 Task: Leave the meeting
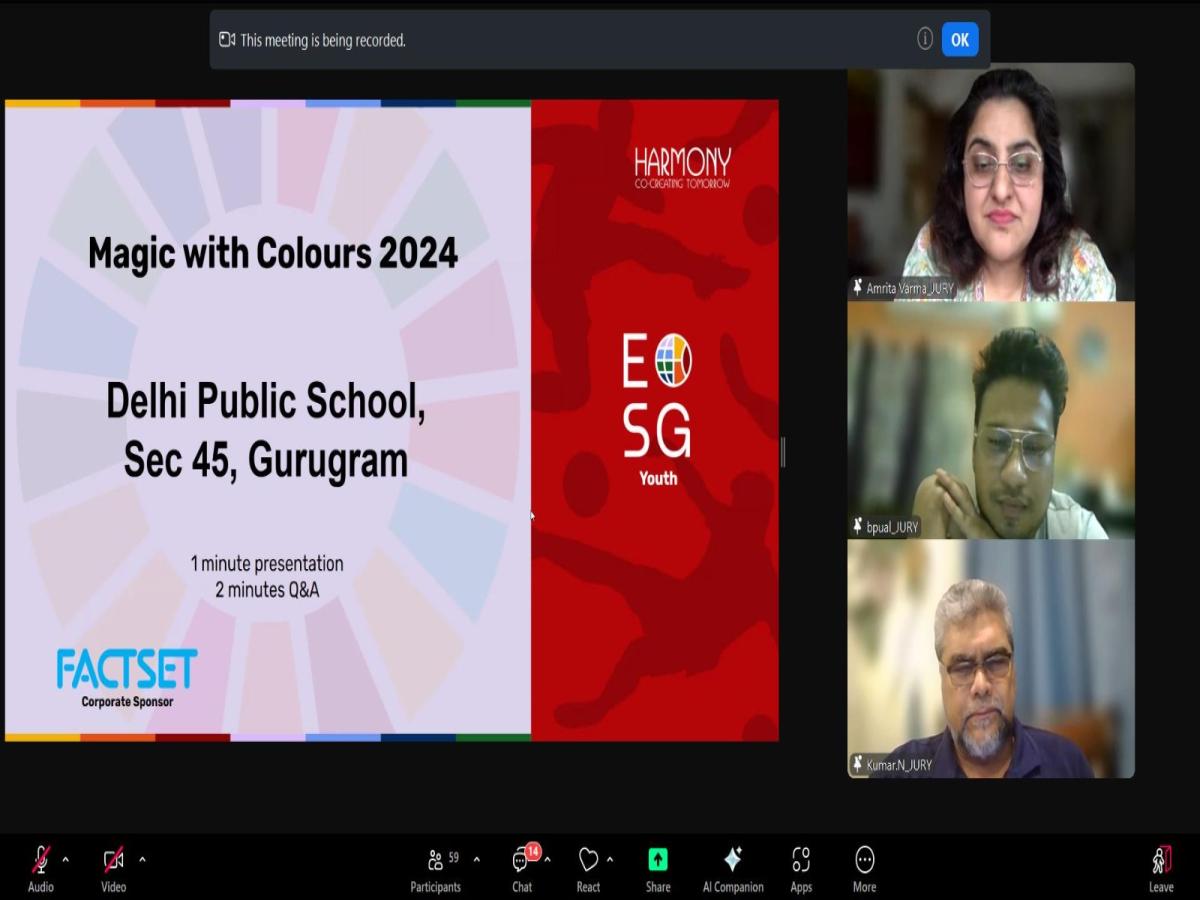1161,868
